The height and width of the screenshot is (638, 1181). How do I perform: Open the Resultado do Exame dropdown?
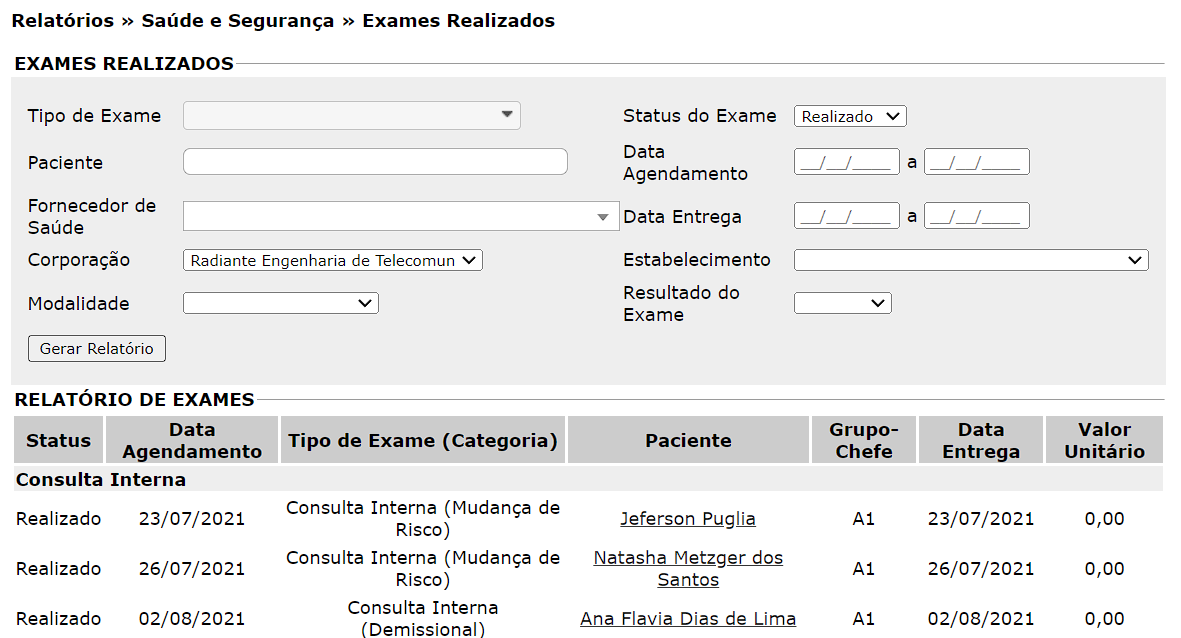(842, 303)
